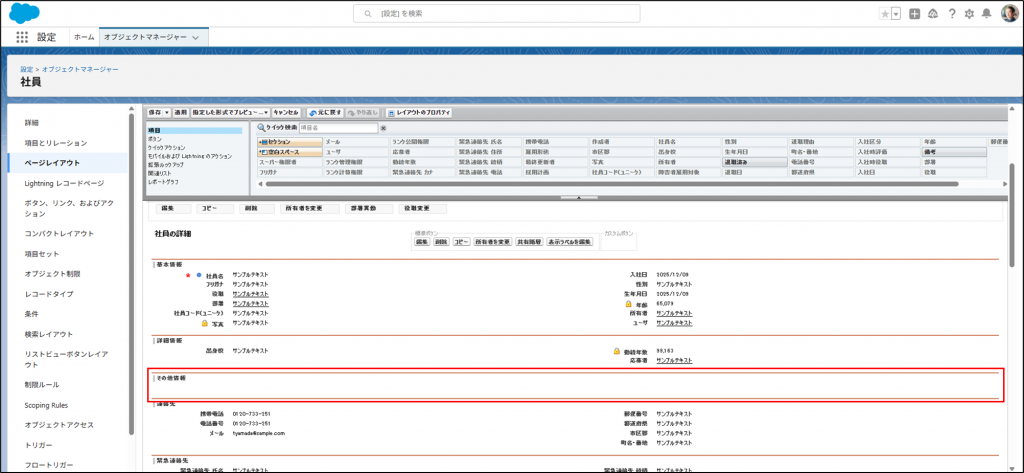Click the レイアウトのプロパティ button
The height and width of the screenshot is (473, 1024).
[x=419, y=113]
